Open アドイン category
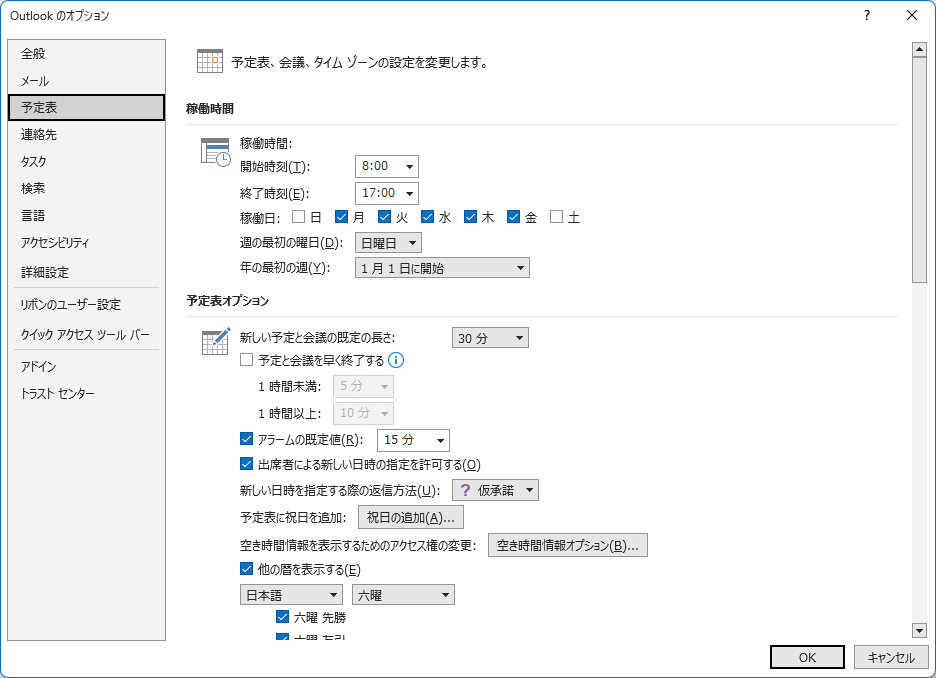This screenshot has height=678, width=936. 87,366
